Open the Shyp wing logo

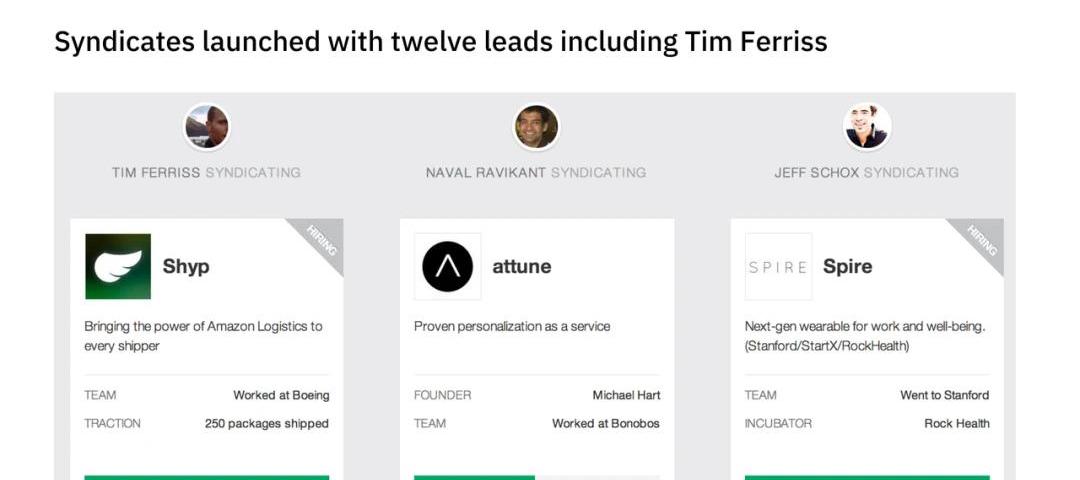tap(118, 266)
